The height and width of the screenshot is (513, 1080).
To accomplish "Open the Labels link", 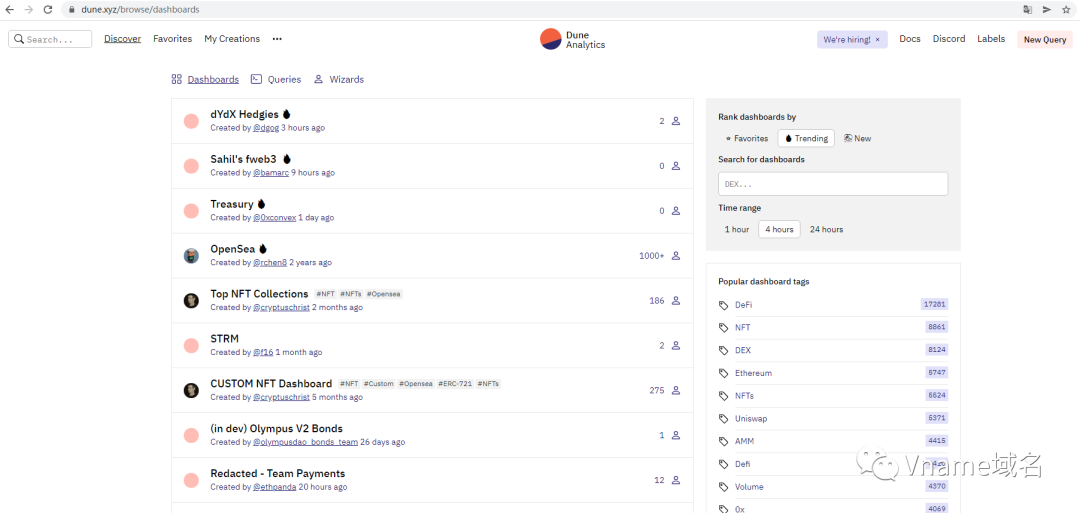I will (991, 39).
